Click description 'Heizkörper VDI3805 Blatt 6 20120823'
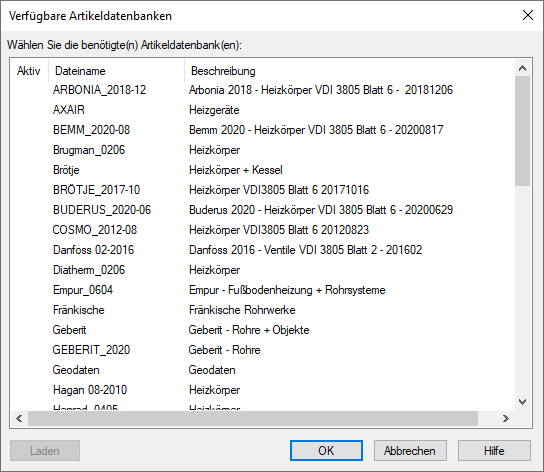The width and height of the screenshot is (544, 472). tap(279, 230)
